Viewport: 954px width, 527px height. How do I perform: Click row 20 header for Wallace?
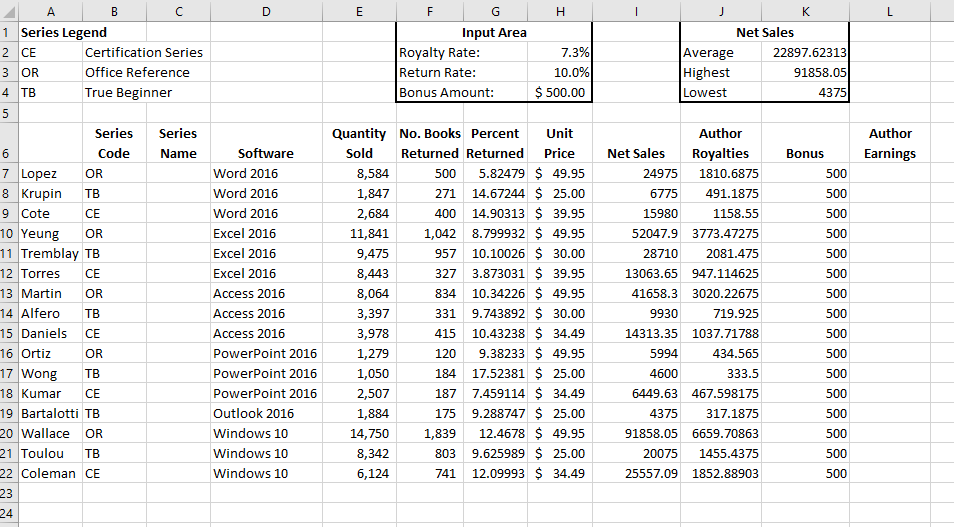(9, 433)
